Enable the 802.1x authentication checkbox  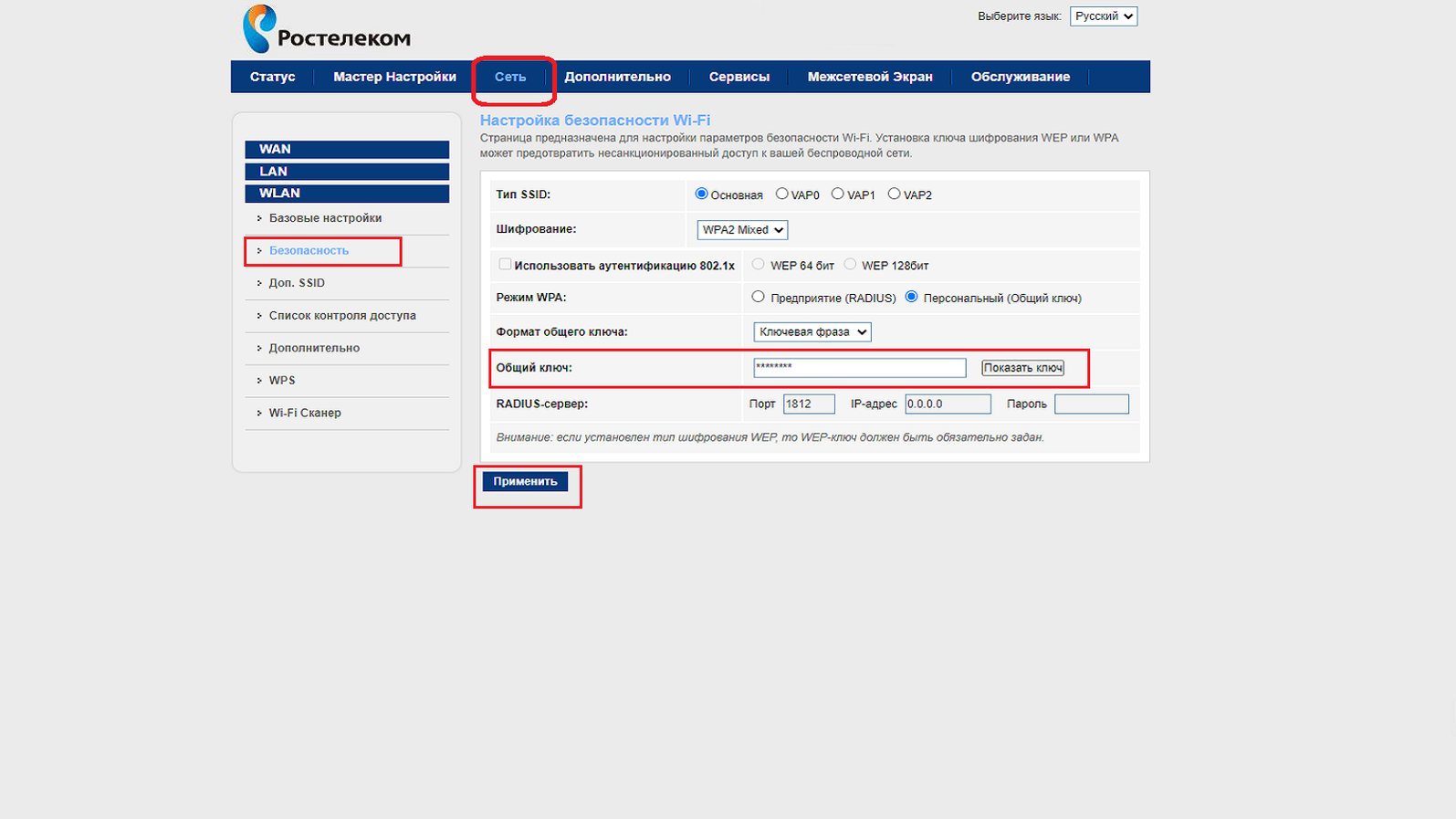pyautogui.click(x=505, y=264)
